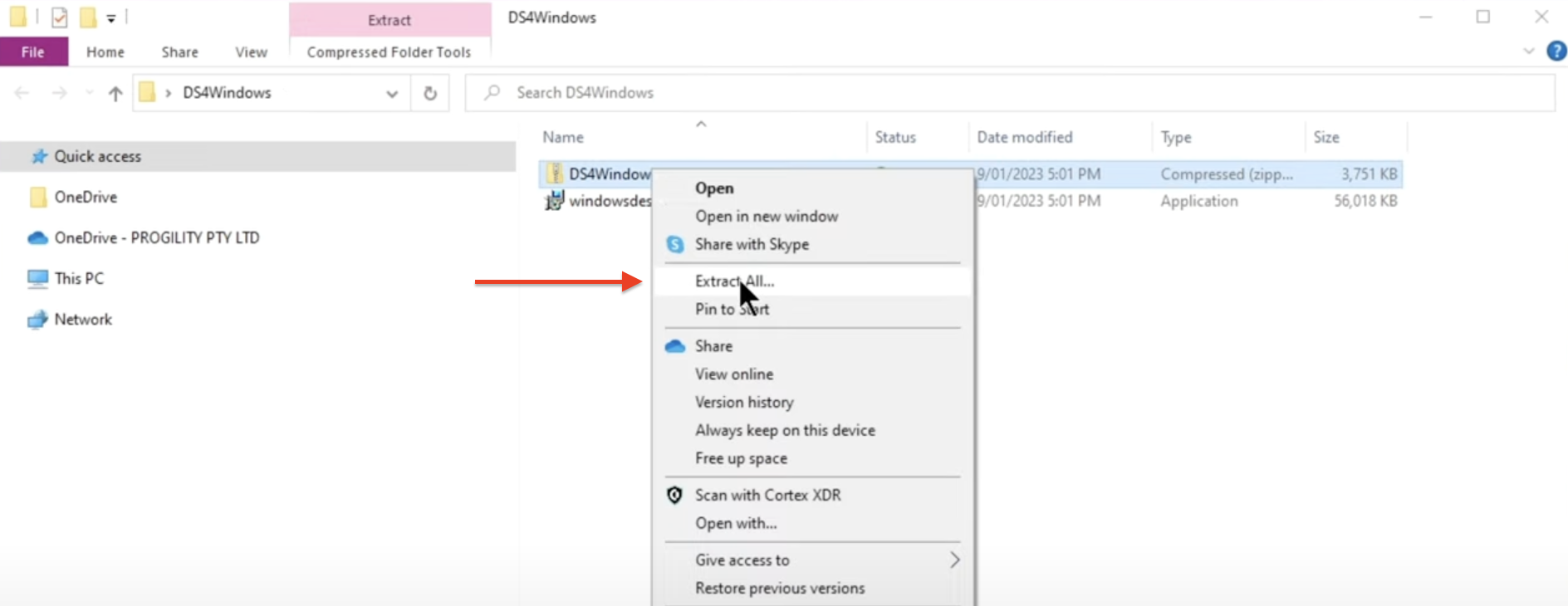Go forward with the Forward arrow

pos(60,93)
